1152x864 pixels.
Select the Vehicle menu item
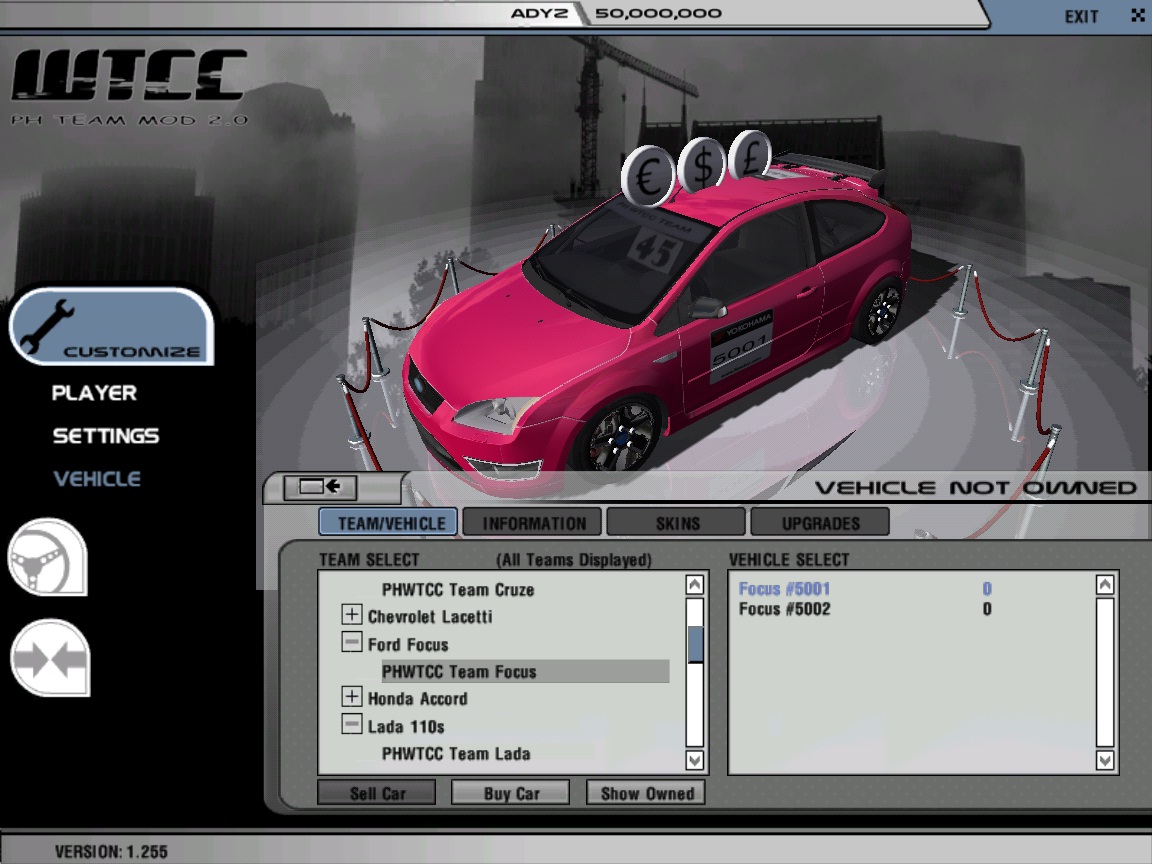[97, 479]
